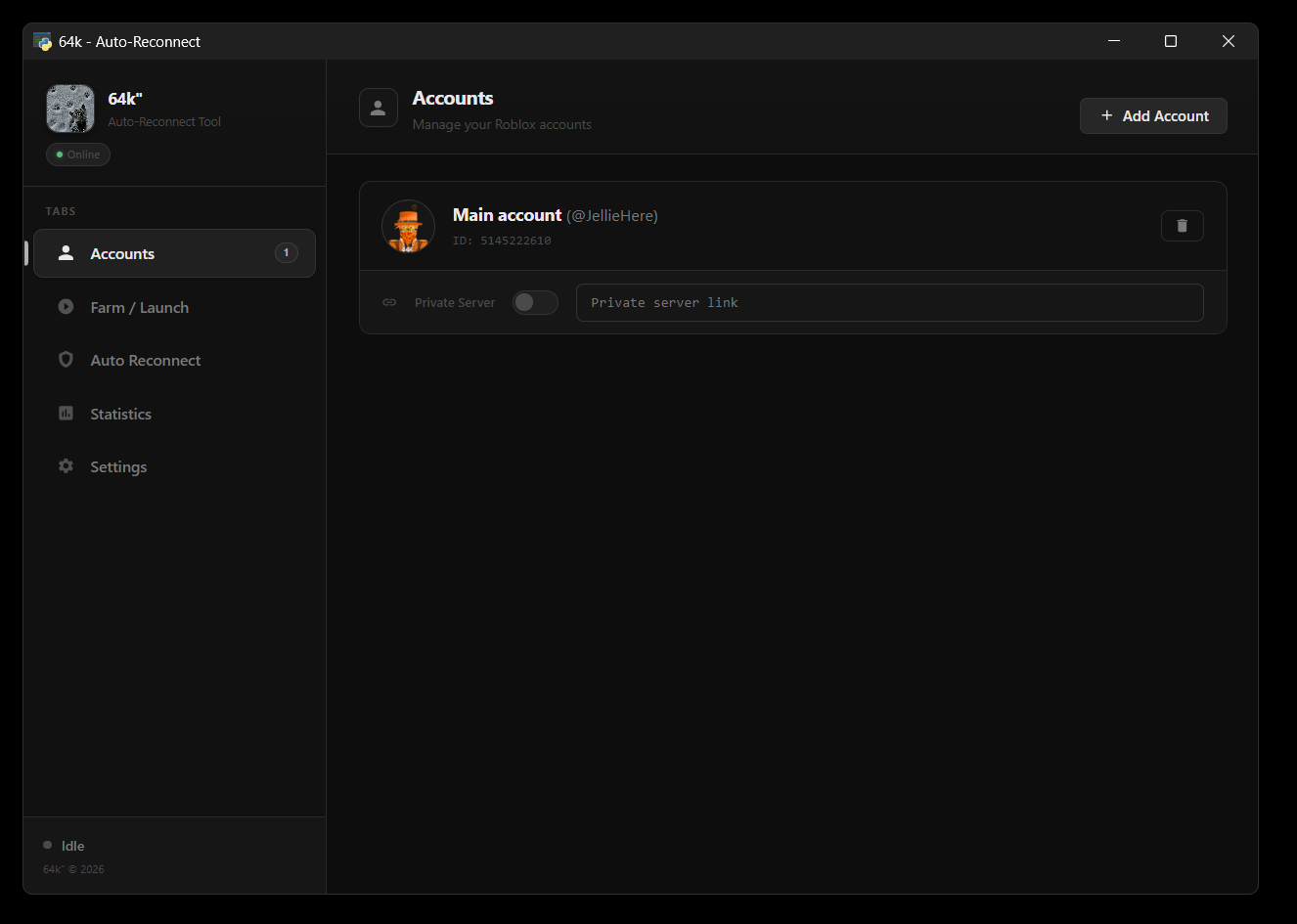
Task: Click into the Private server link field
Action: (889, 302)
